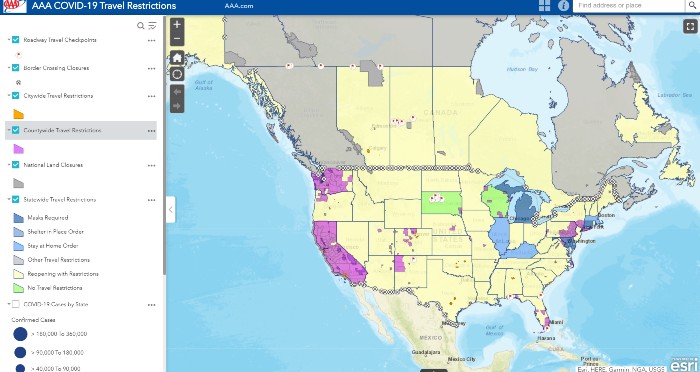Click 'Stay at Home Order' legend entry

[53, 246]
